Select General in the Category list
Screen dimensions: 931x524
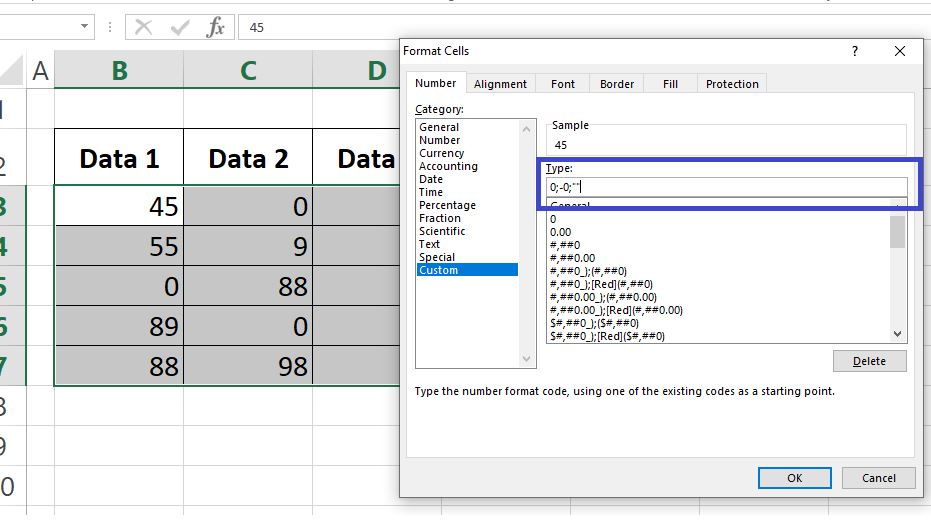point(439,127)
